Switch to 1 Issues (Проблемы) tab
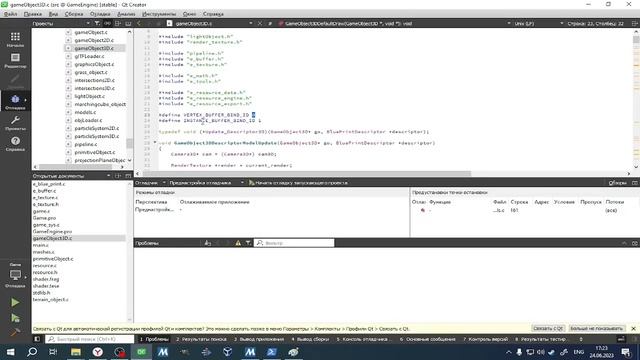 tap(154, 339)
